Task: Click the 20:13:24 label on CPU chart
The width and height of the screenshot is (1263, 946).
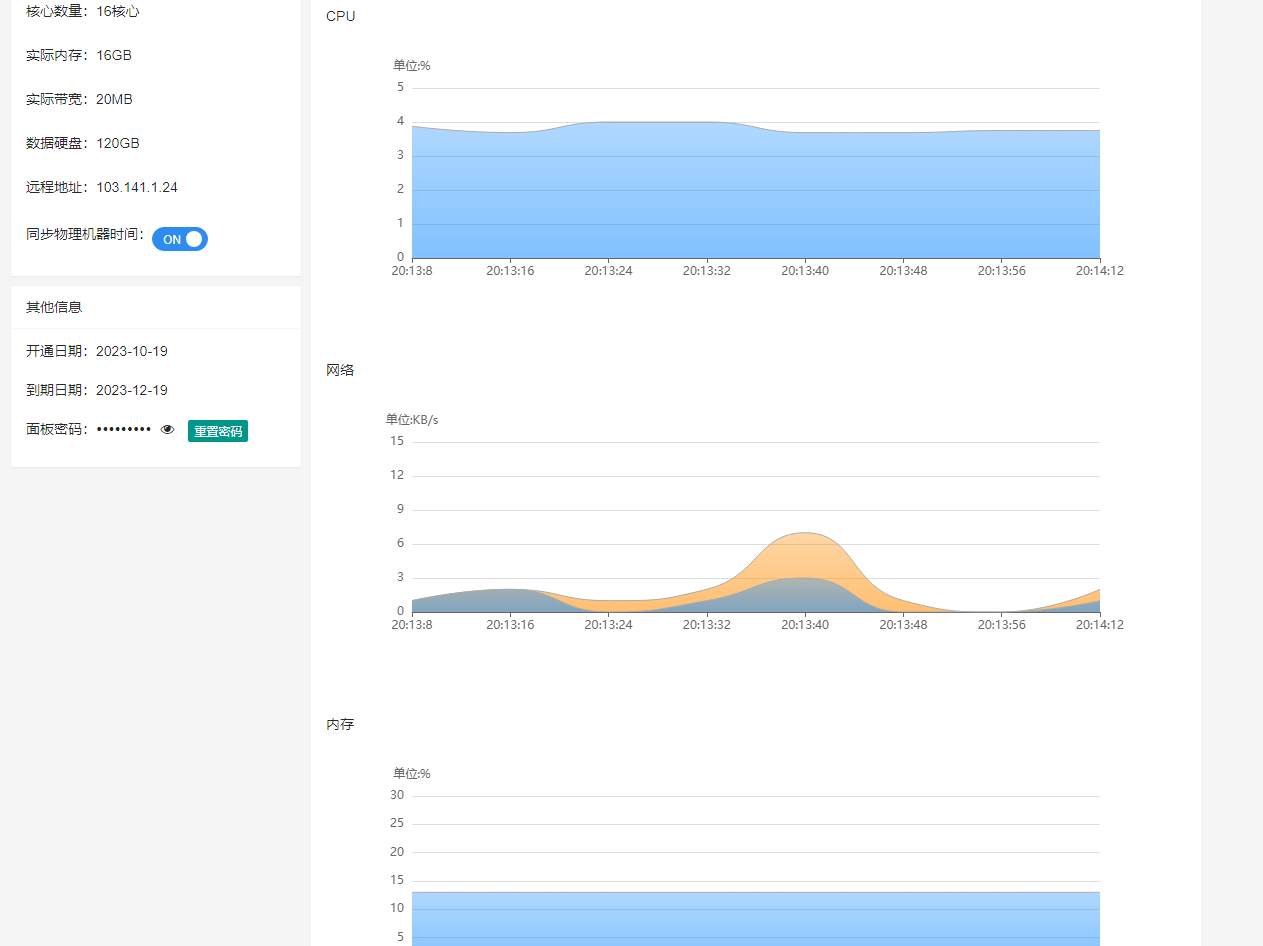Action: pyautogui.click(x=608, y=271)
